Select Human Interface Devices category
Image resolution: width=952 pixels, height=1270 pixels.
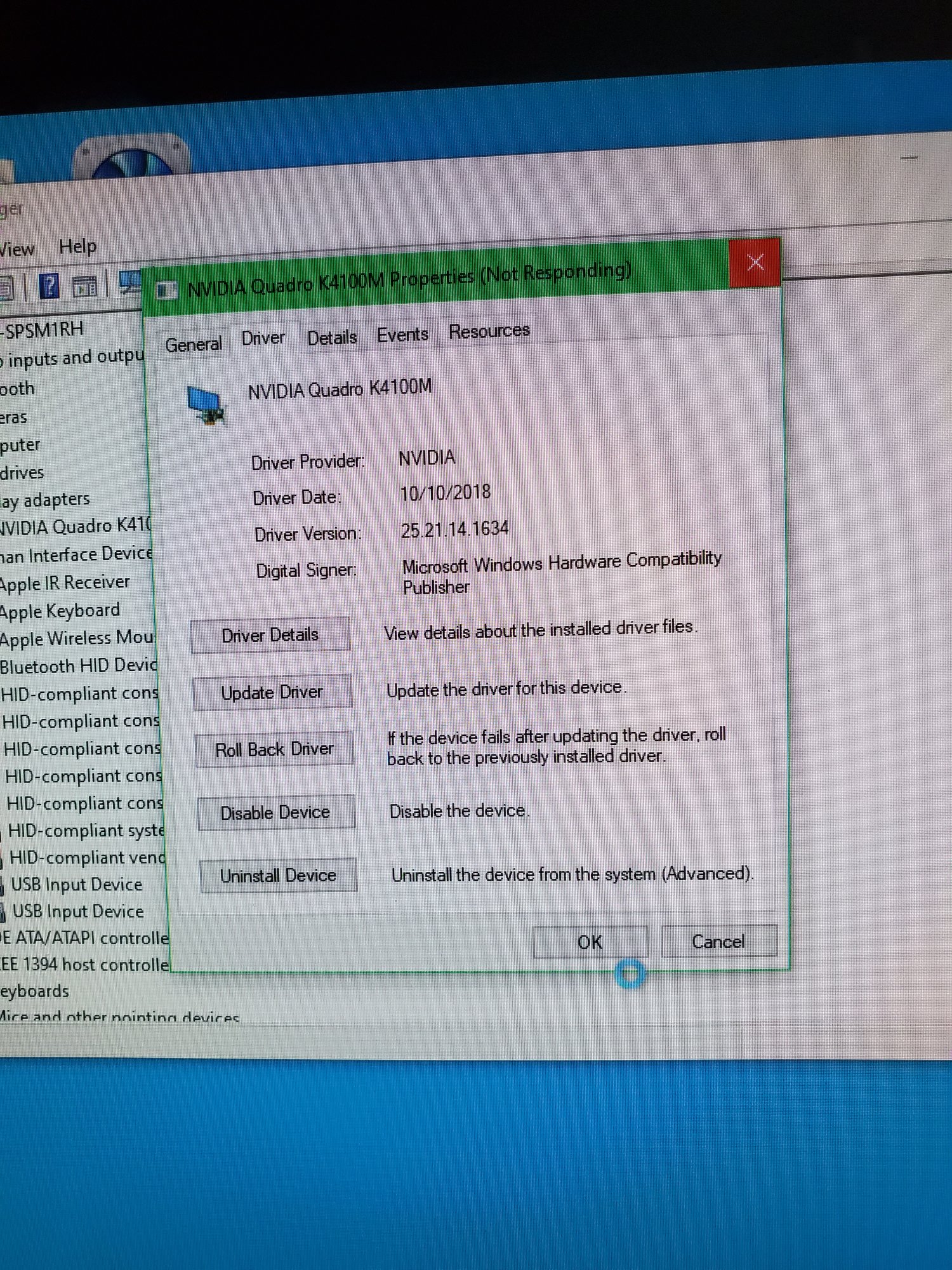[76, 555]
